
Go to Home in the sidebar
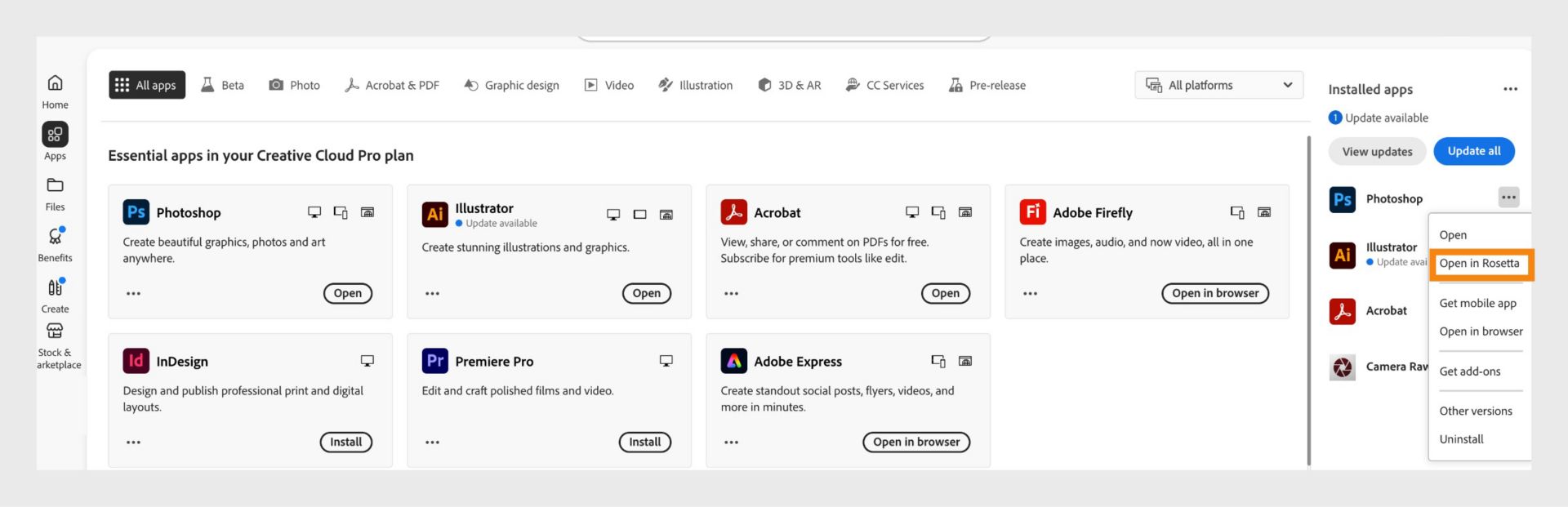55,91
